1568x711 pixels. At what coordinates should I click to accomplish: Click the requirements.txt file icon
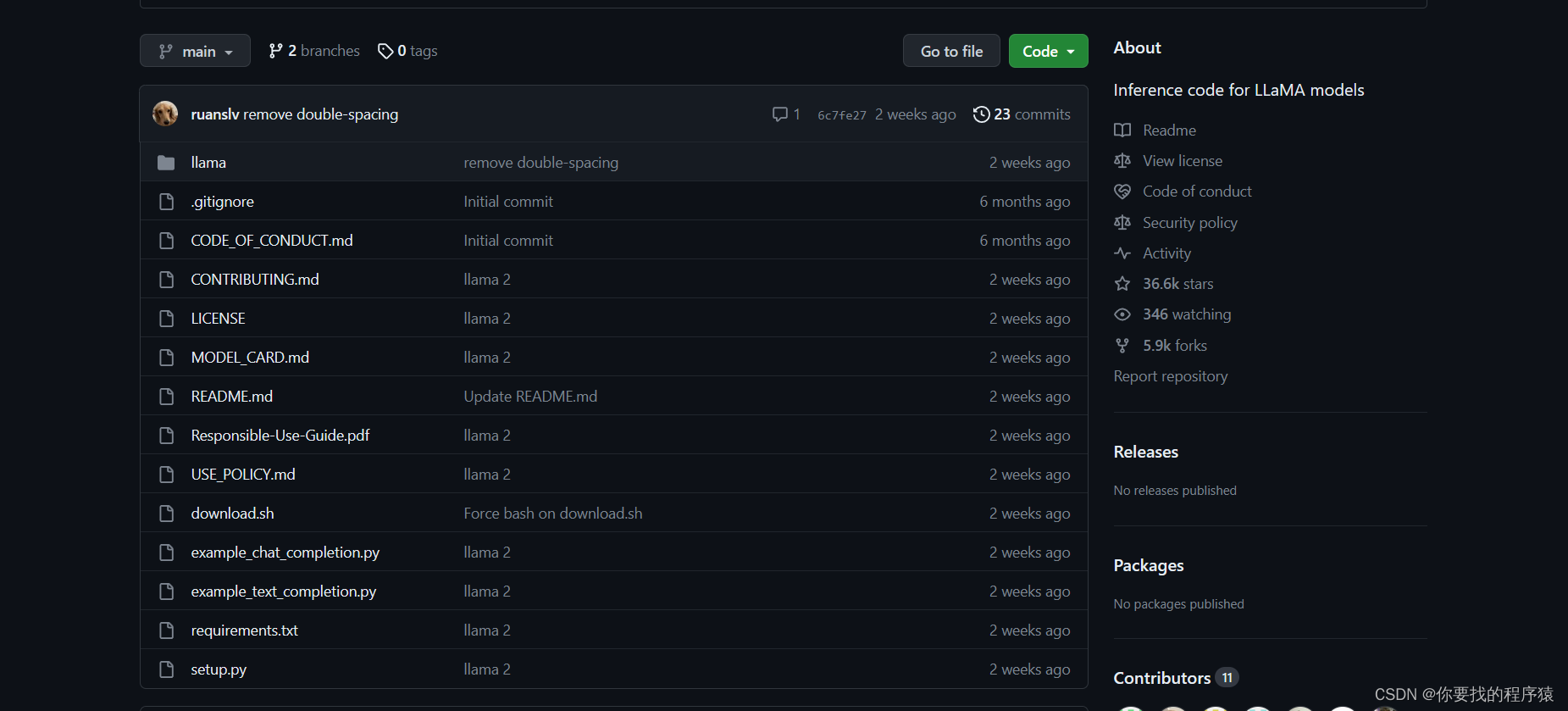[167, 630]
